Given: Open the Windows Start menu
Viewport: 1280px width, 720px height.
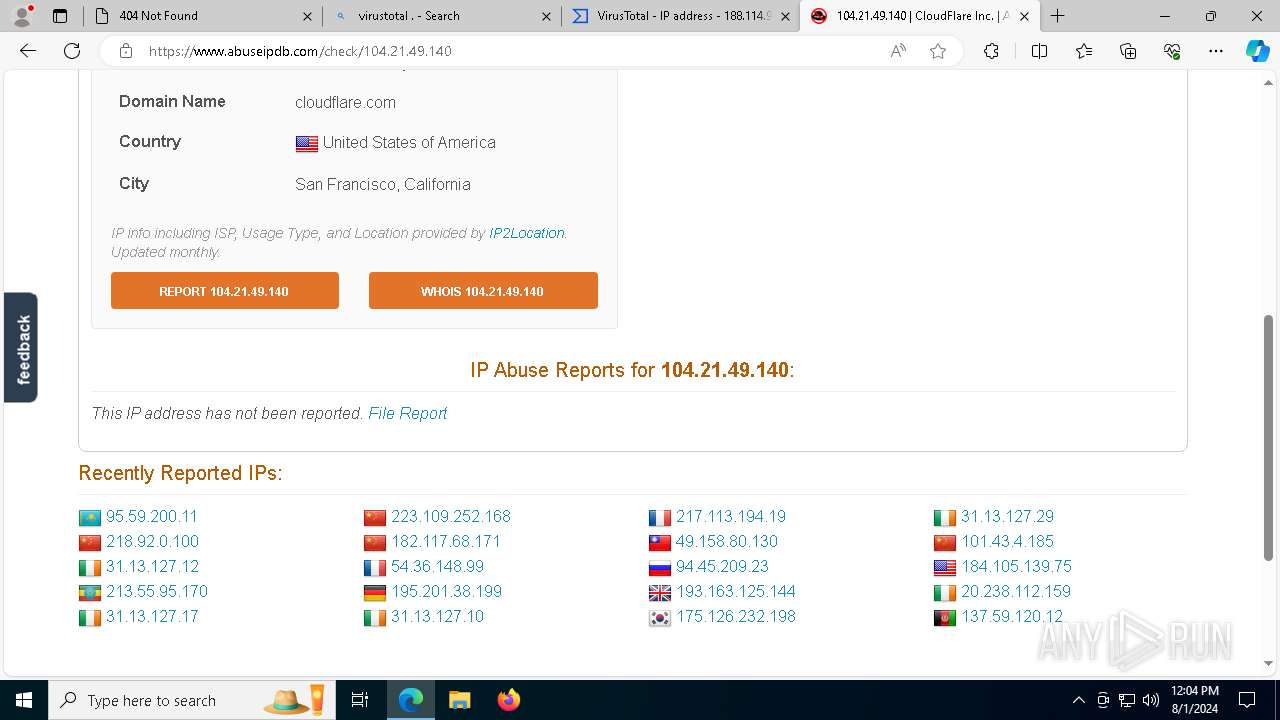Looking at the screenshot, I should 24,700.
